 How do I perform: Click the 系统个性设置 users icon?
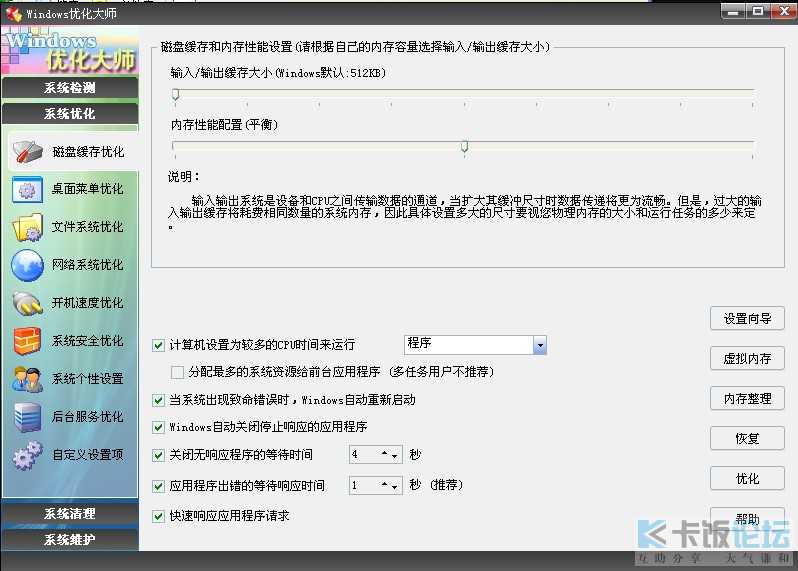[x=27, y=379]
